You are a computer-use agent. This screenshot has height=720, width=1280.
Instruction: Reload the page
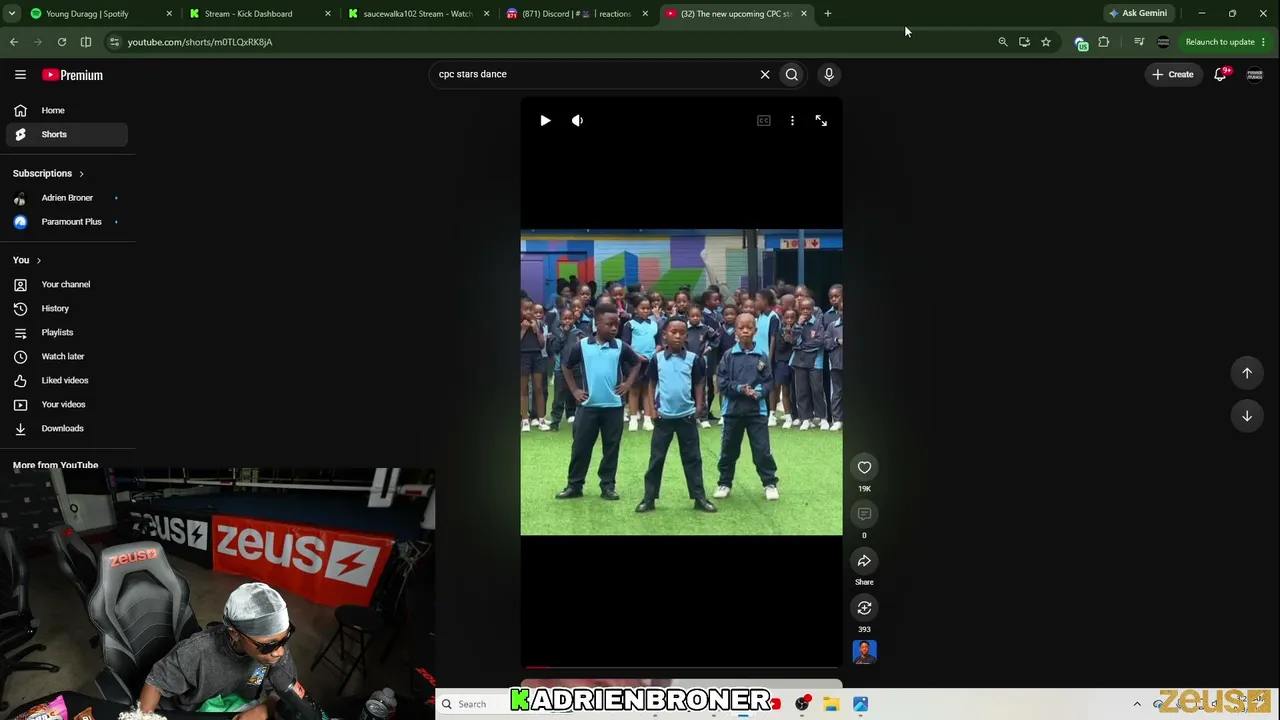pyautogui.click(x=62, y=42)
